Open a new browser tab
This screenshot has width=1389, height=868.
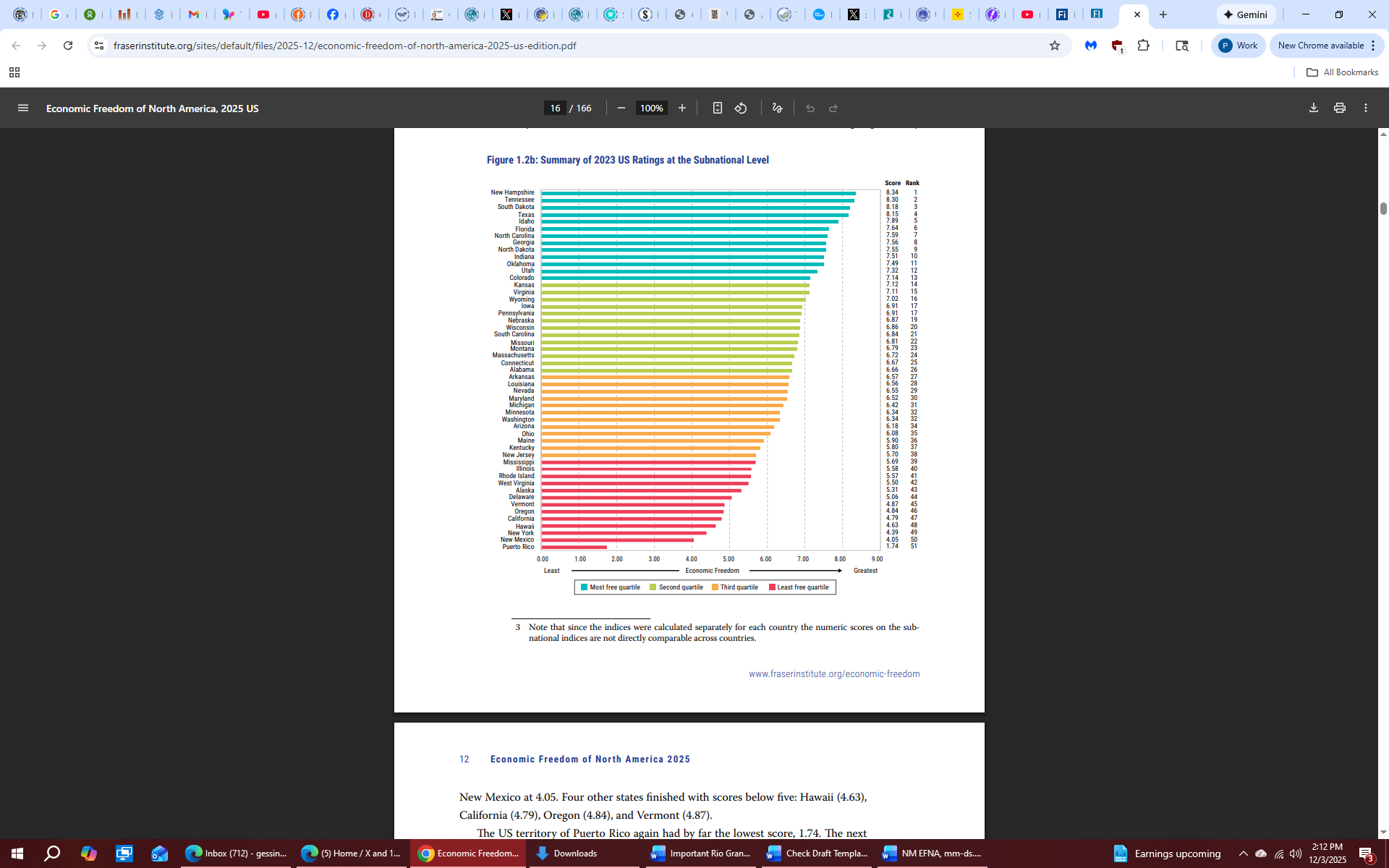pyautogui.click(x=1163, y=14)
